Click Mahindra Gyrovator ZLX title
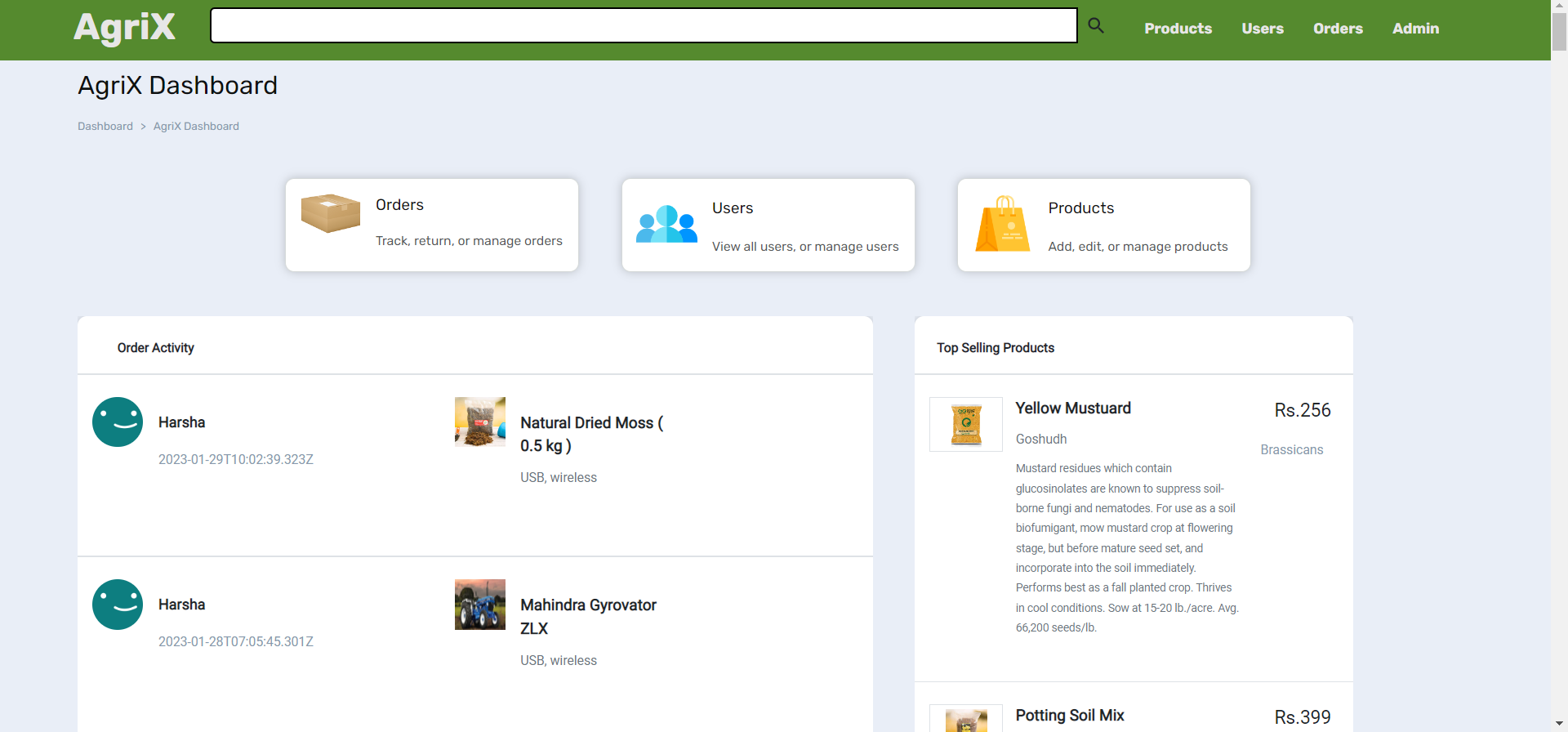 588,616
